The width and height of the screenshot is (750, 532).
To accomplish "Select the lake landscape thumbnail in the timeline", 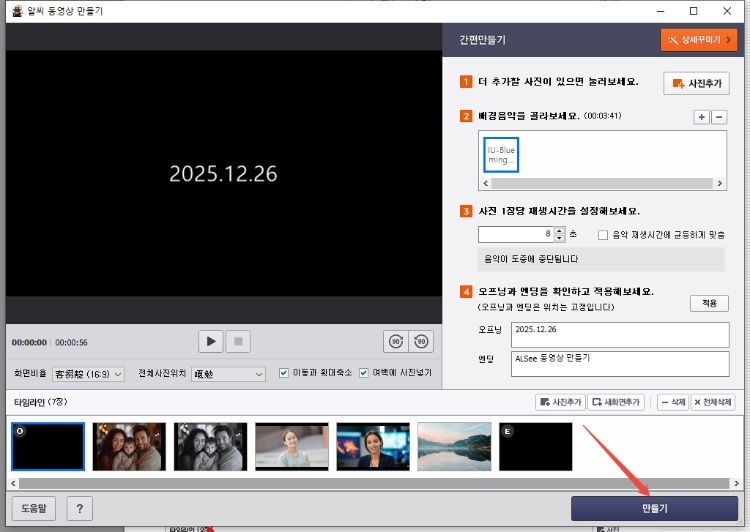I will (x=454, y=446).
